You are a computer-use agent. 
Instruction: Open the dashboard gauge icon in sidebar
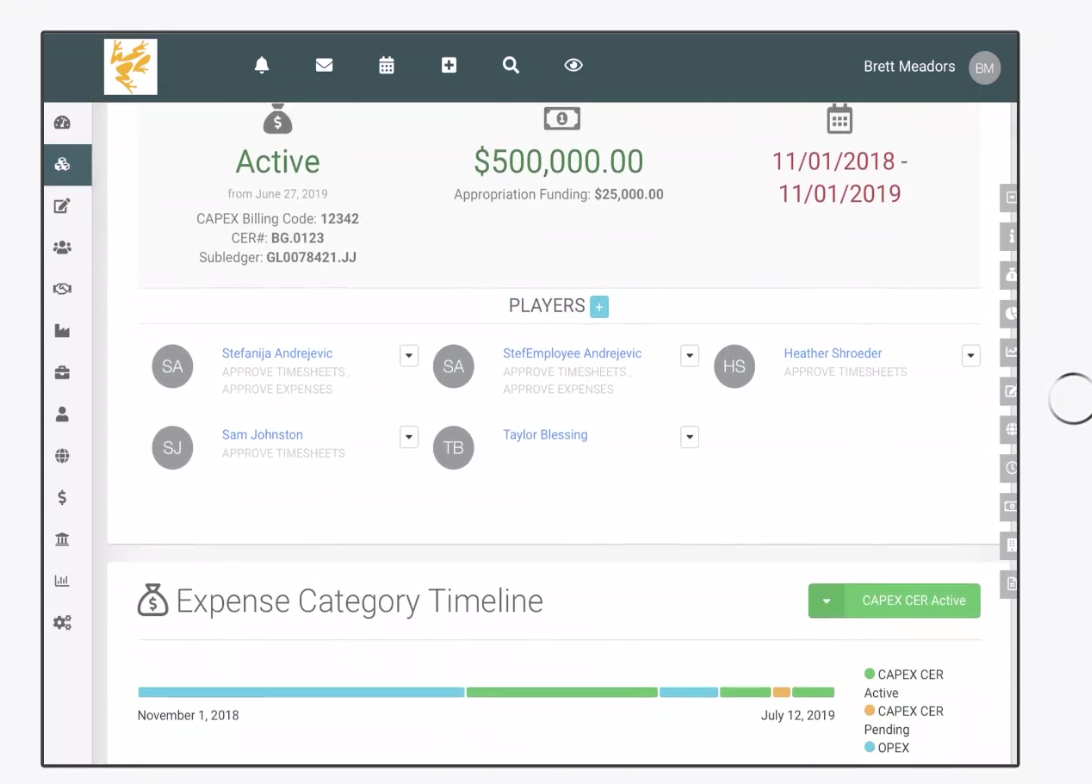tap(62, 123)
